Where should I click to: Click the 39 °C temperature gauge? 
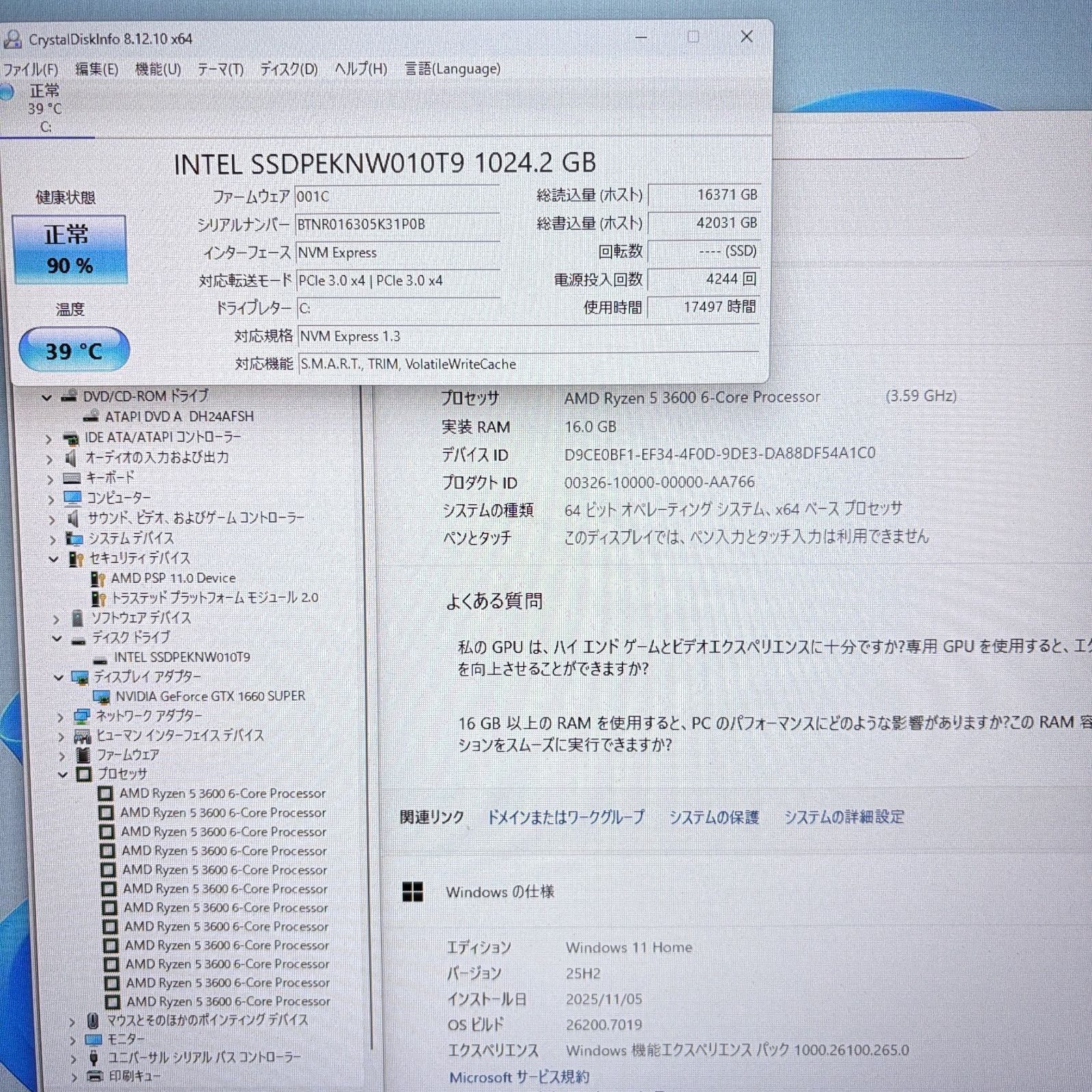(x=74, y=349)
